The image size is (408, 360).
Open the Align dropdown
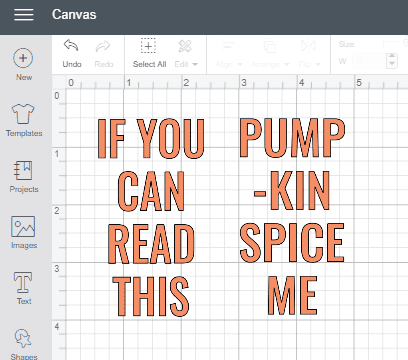pos(229,54)
